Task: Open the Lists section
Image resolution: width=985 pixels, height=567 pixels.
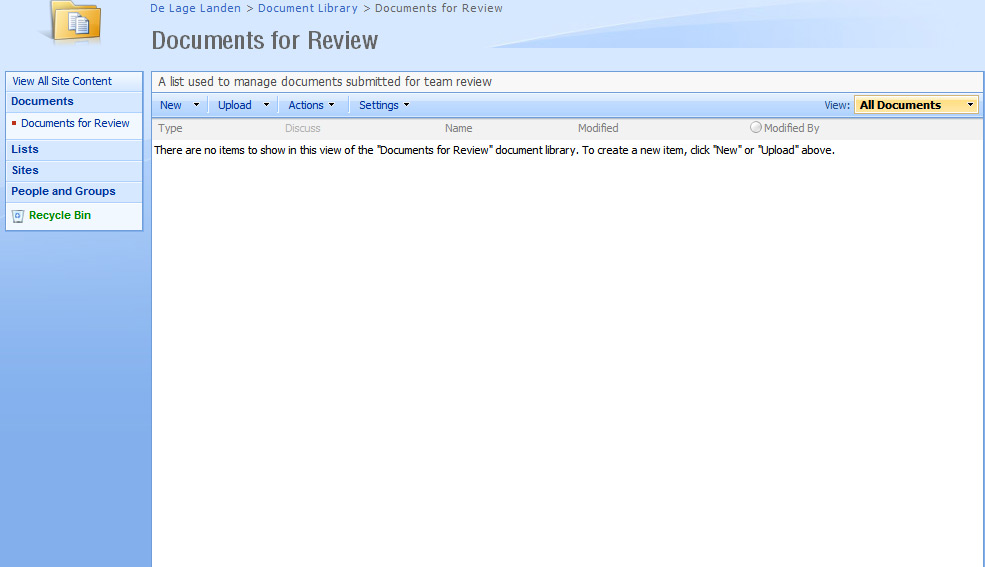Action: coord(25,149)
